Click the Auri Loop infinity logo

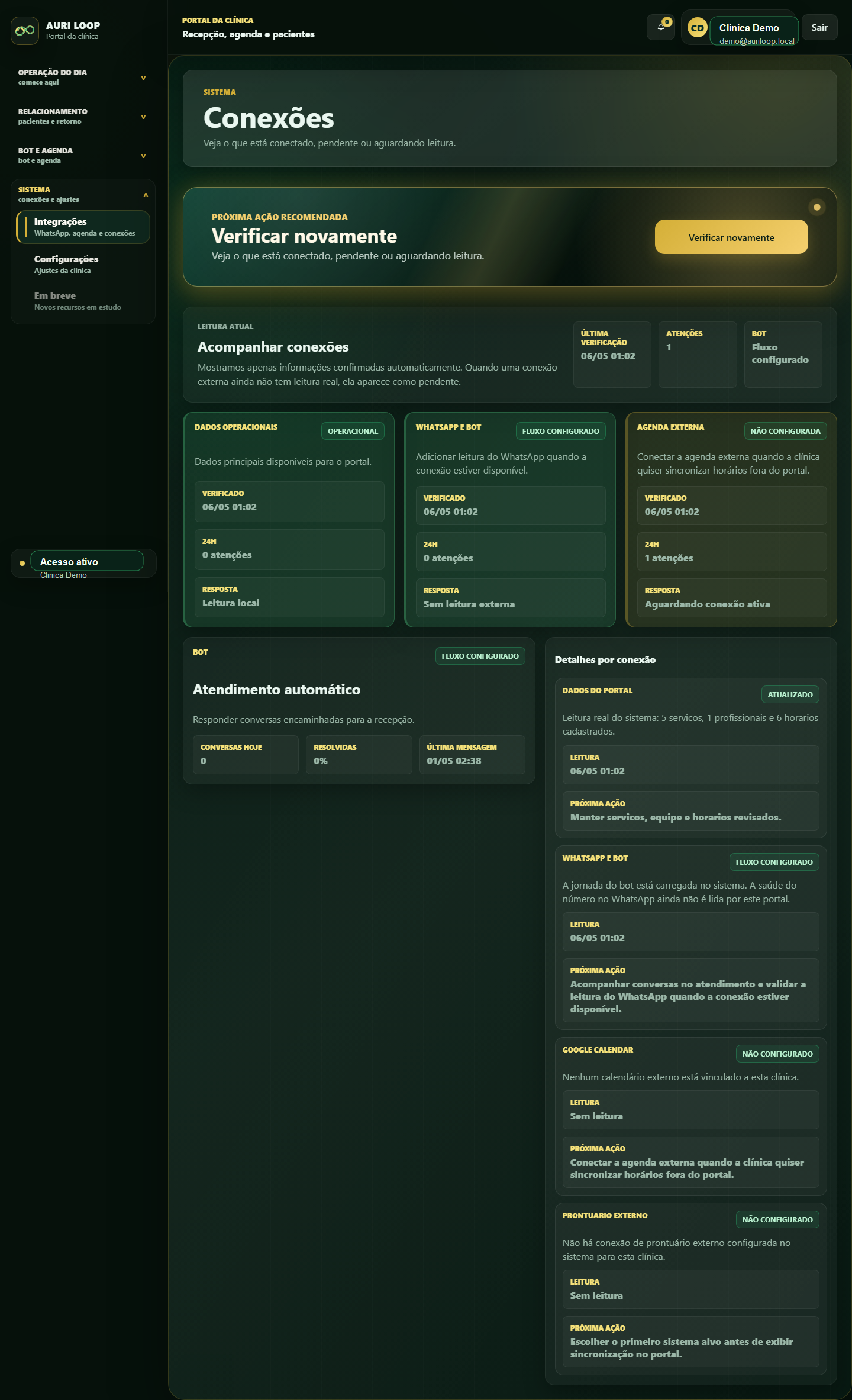coord(25,31)
